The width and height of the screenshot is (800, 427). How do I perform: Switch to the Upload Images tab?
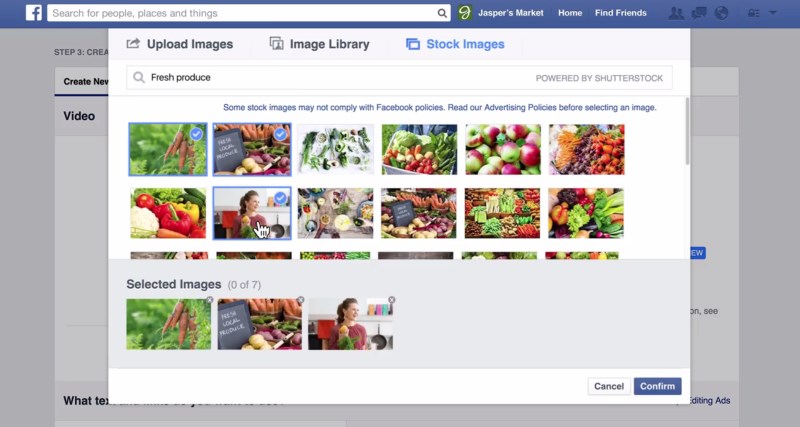coord(180,44)
